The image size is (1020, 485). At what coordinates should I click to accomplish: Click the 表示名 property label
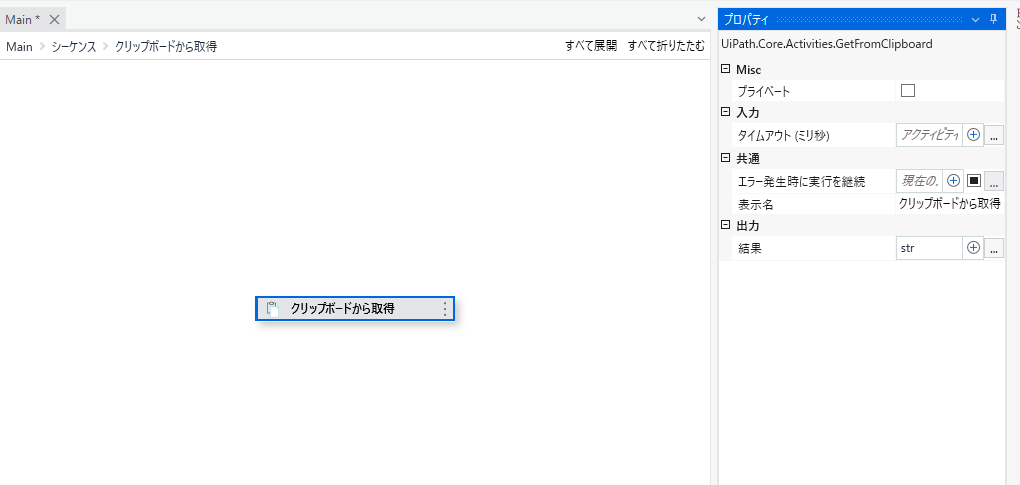tap(755, 204)
